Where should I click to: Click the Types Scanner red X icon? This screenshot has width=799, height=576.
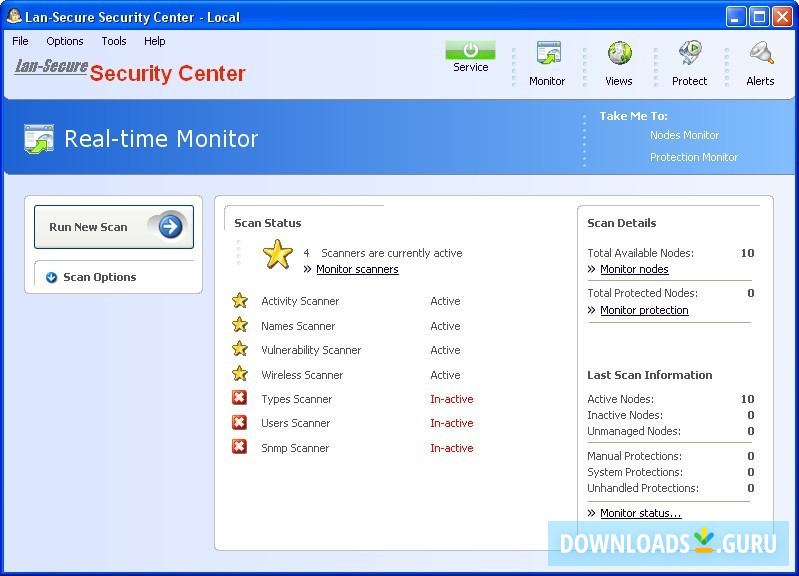click(x=239, y=398)
